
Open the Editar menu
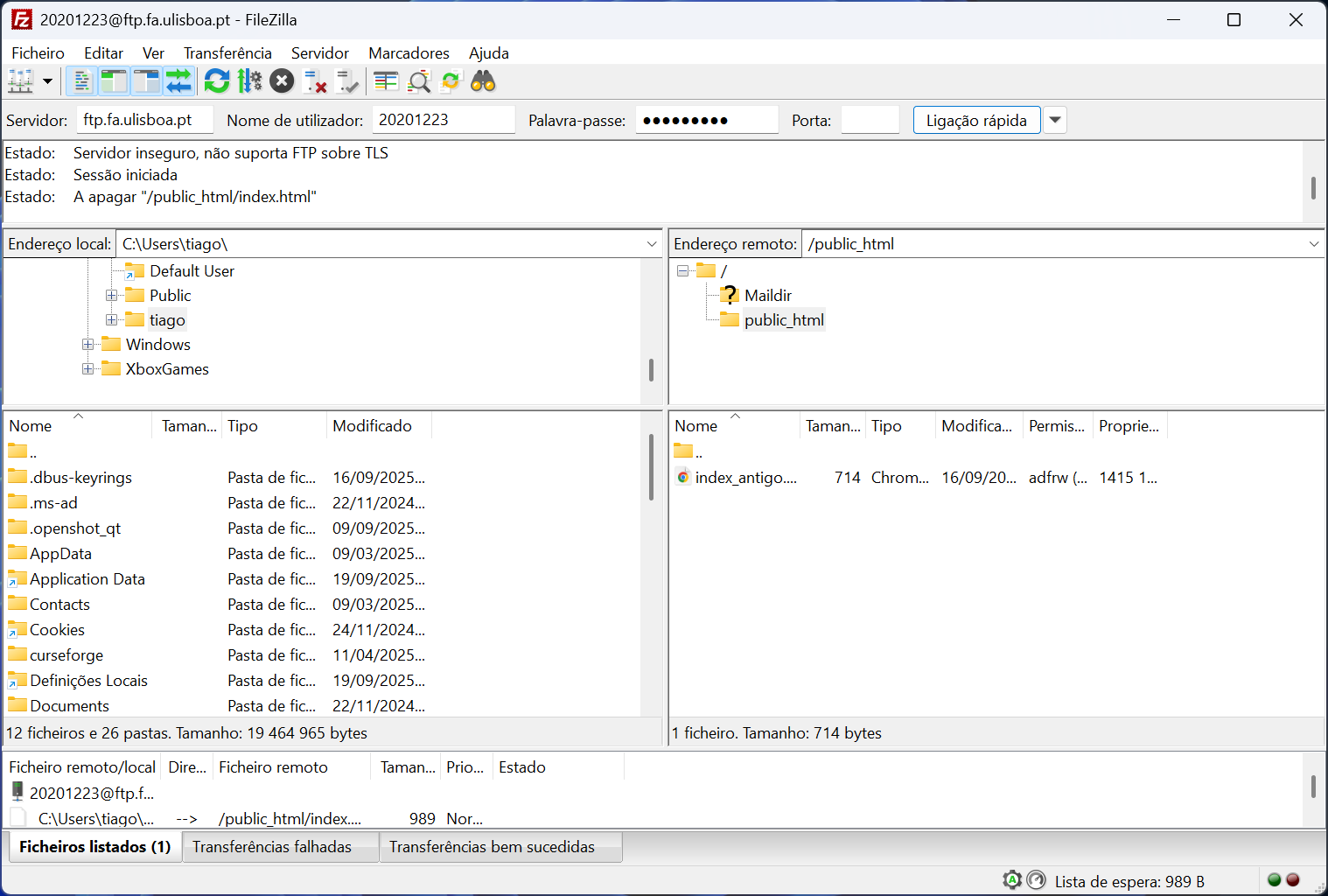click(x=103, y=53)
